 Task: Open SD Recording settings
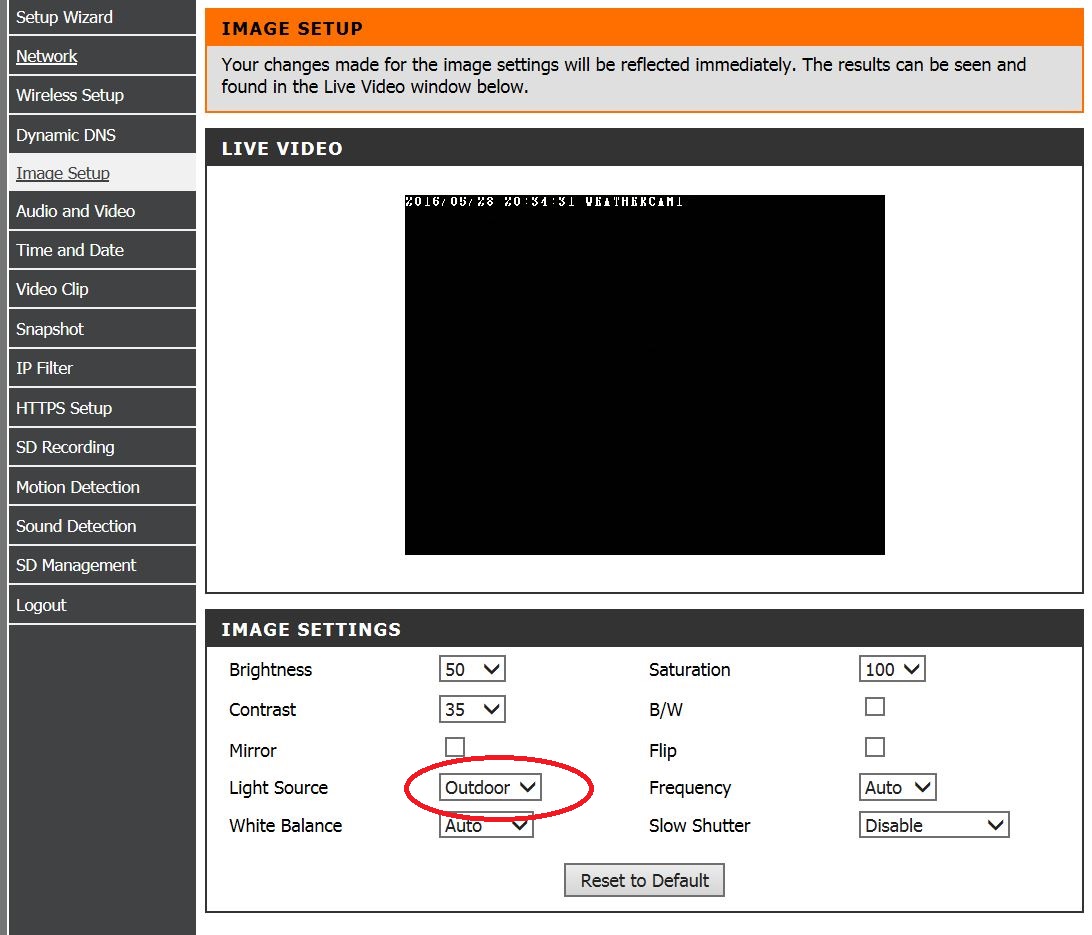[65, 448]
